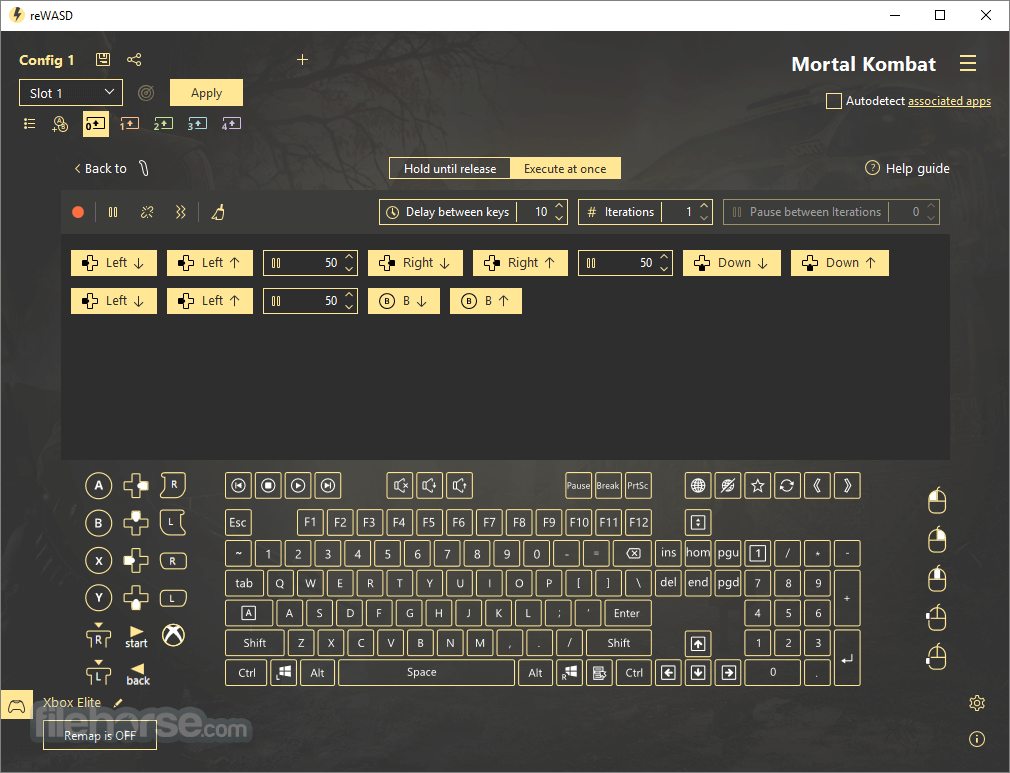Select shift layer 1 tab

pos(129,124)
